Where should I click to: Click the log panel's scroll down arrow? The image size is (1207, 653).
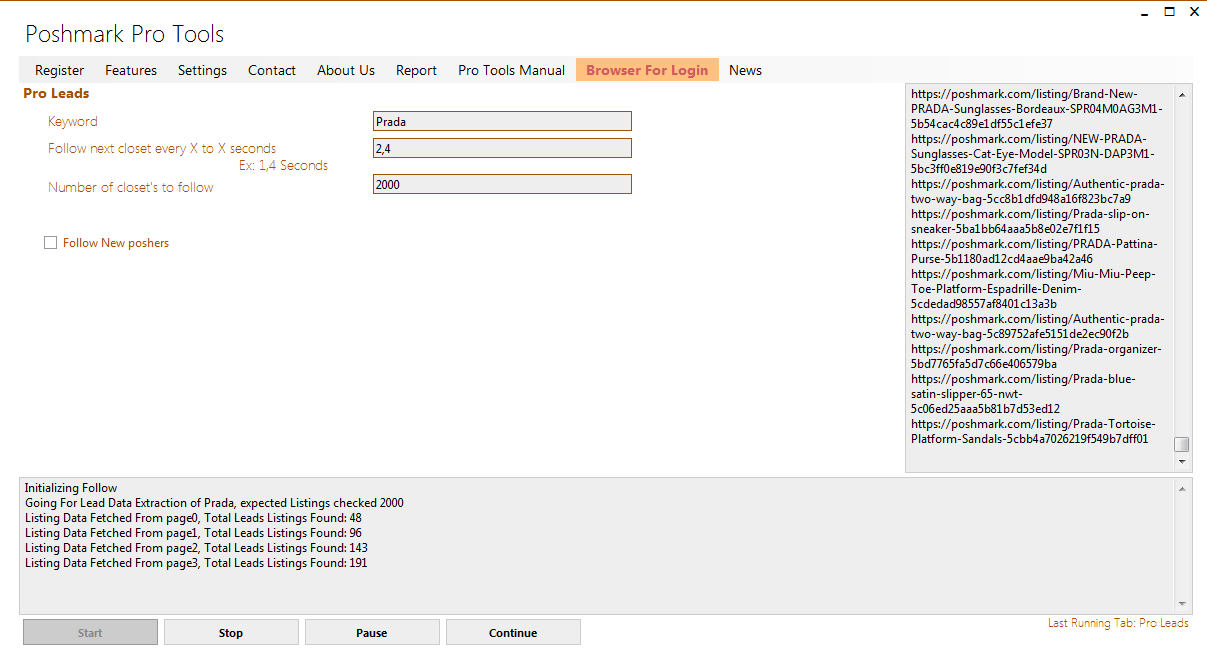click(1182, 603)
